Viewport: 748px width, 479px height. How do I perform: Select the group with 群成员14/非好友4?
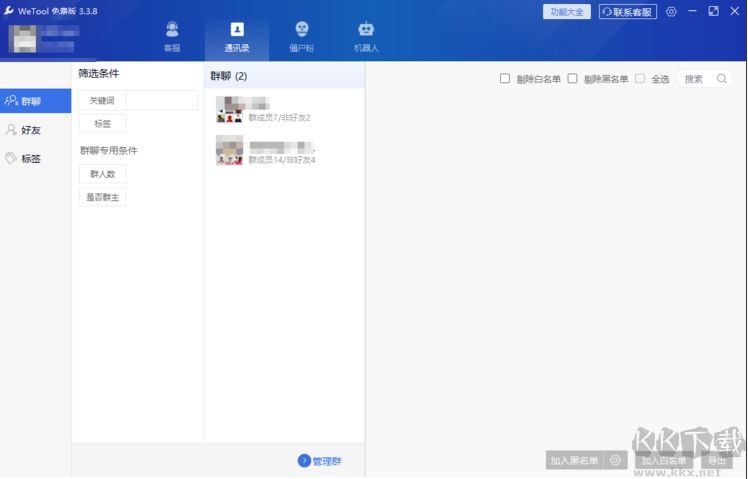[284, 150]
